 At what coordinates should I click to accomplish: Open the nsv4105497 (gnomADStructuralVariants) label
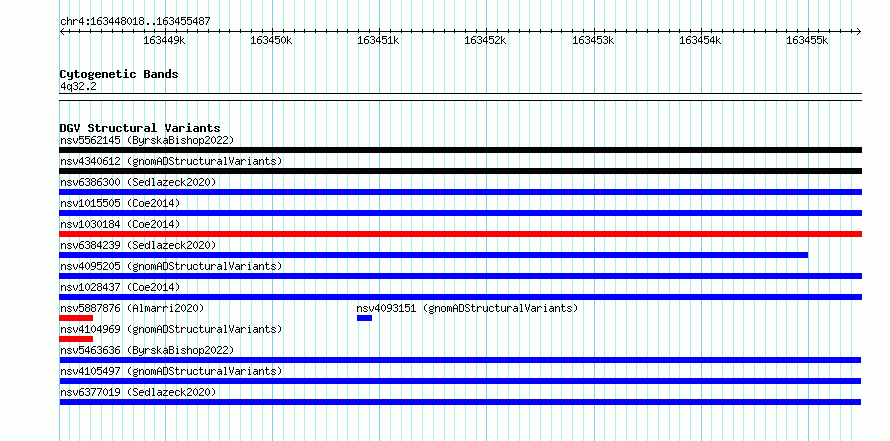pos(171,371)
